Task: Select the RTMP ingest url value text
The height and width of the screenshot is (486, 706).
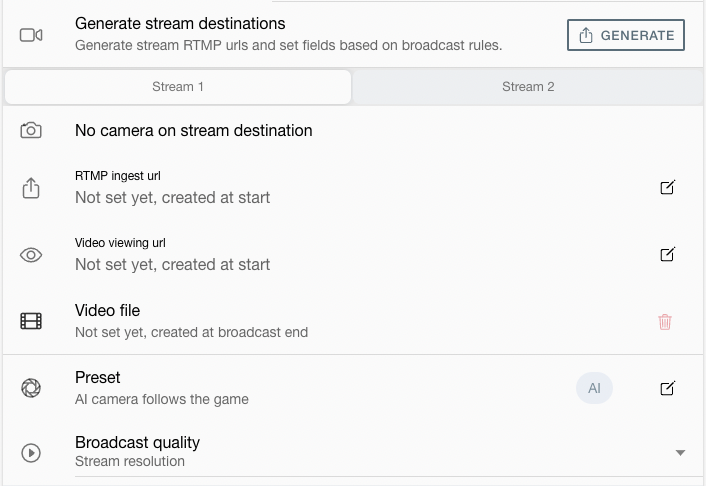Action: tap(172, 198)
